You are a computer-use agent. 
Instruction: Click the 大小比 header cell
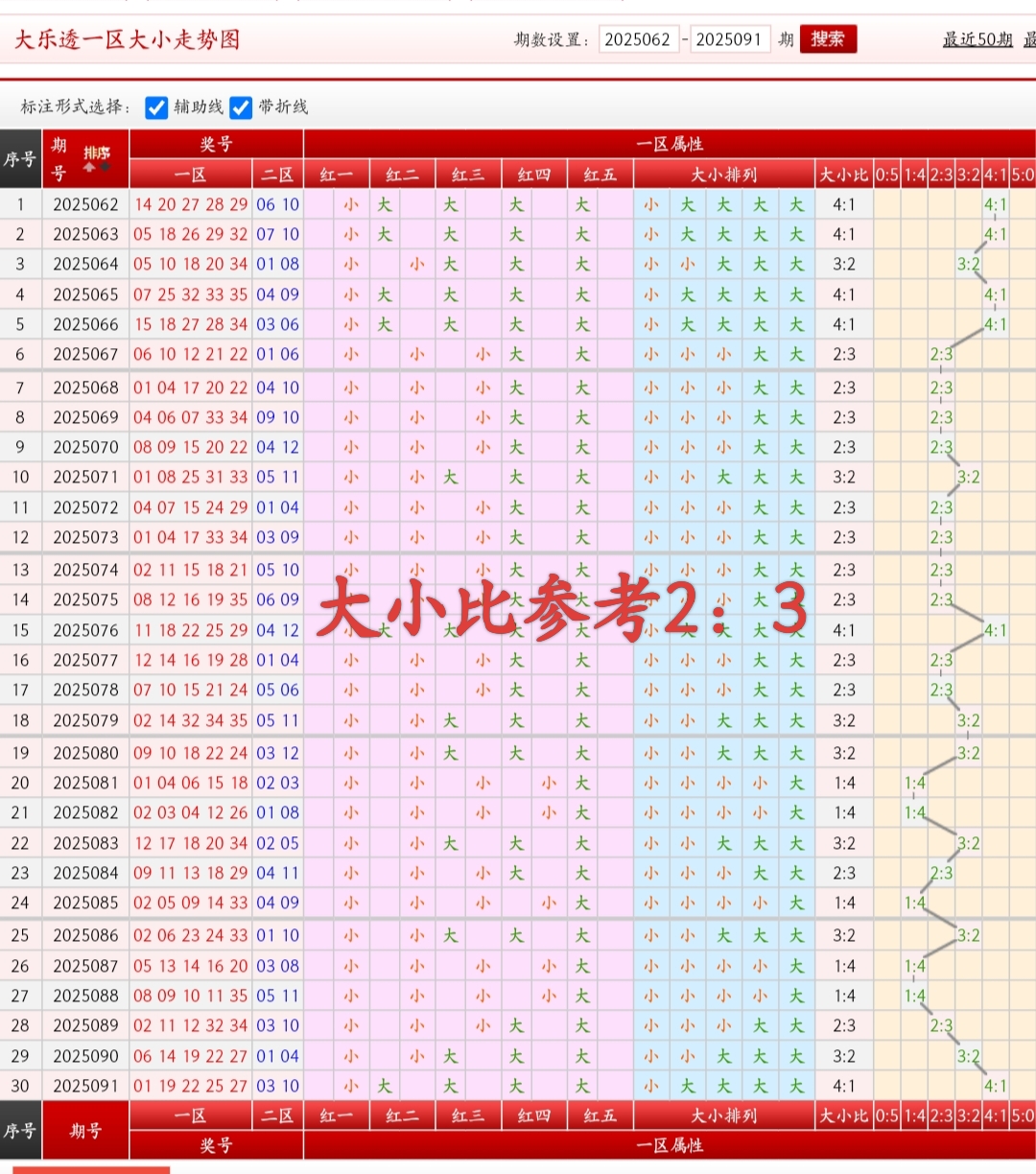845,174
